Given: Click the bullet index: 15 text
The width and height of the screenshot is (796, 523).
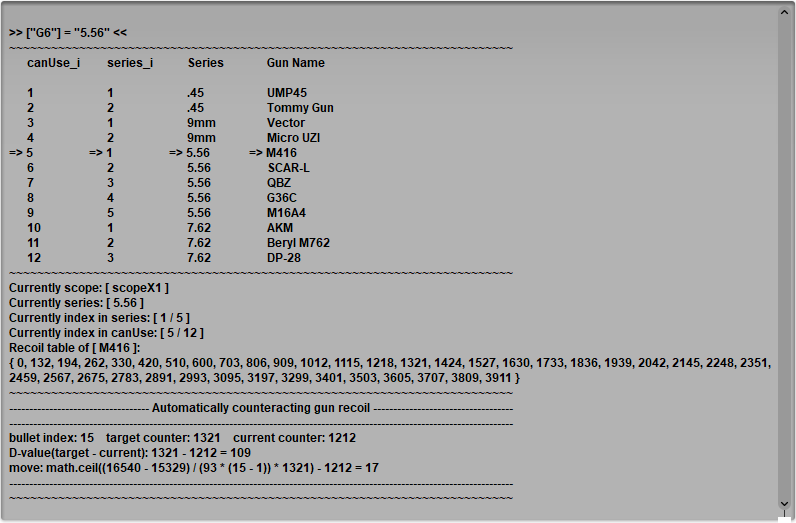Looking at the screenshot, I should pyautogui.click(x=51, y=438).
